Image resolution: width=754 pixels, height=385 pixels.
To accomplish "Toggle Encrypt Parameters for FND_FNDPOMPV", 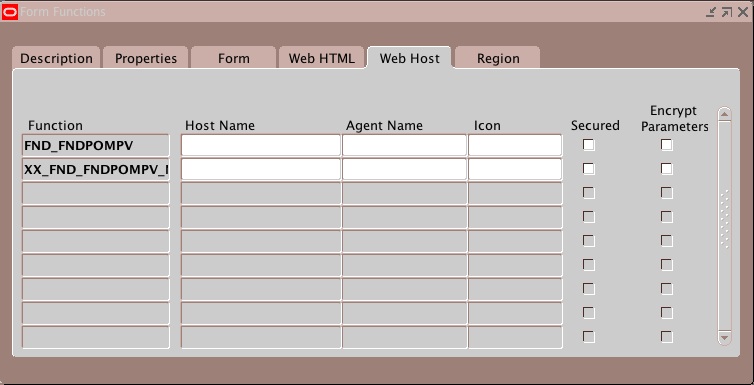I will (x=666, y=145).
